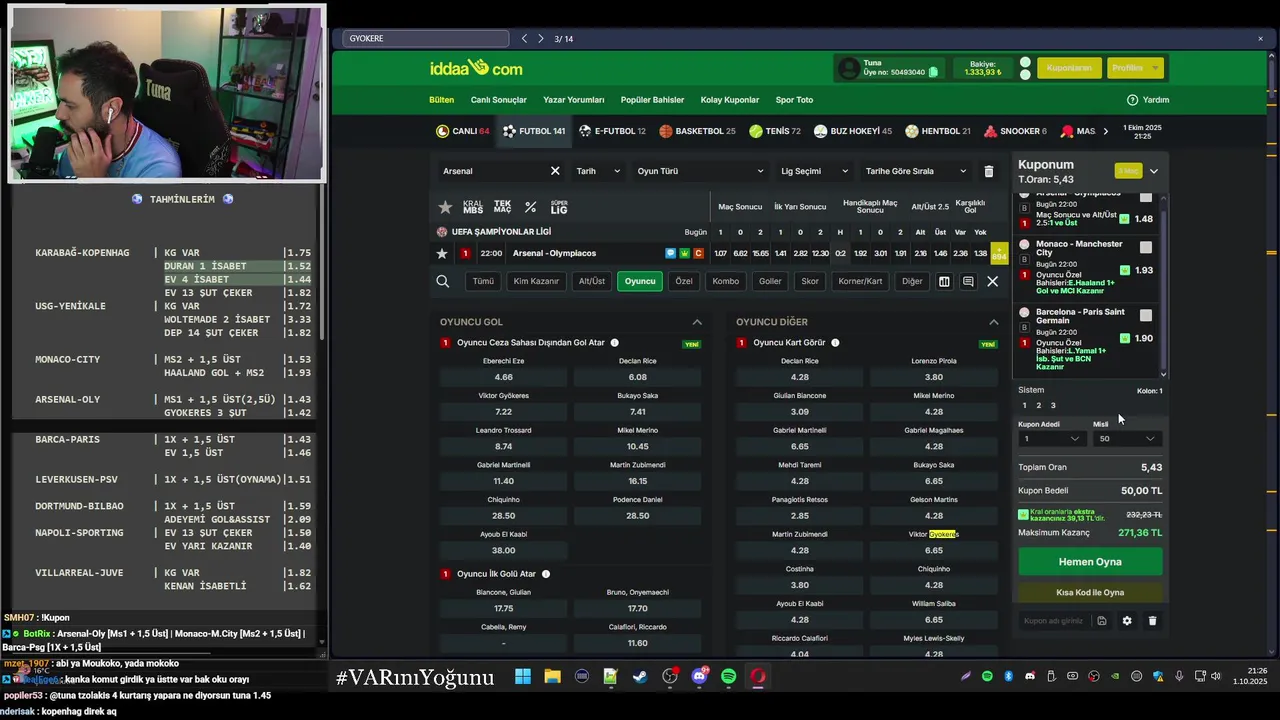Pick Eberechi Eze 4.66 odds
Image resolution: width=1280 pixels, height=720 pixels.
point(504,377)
